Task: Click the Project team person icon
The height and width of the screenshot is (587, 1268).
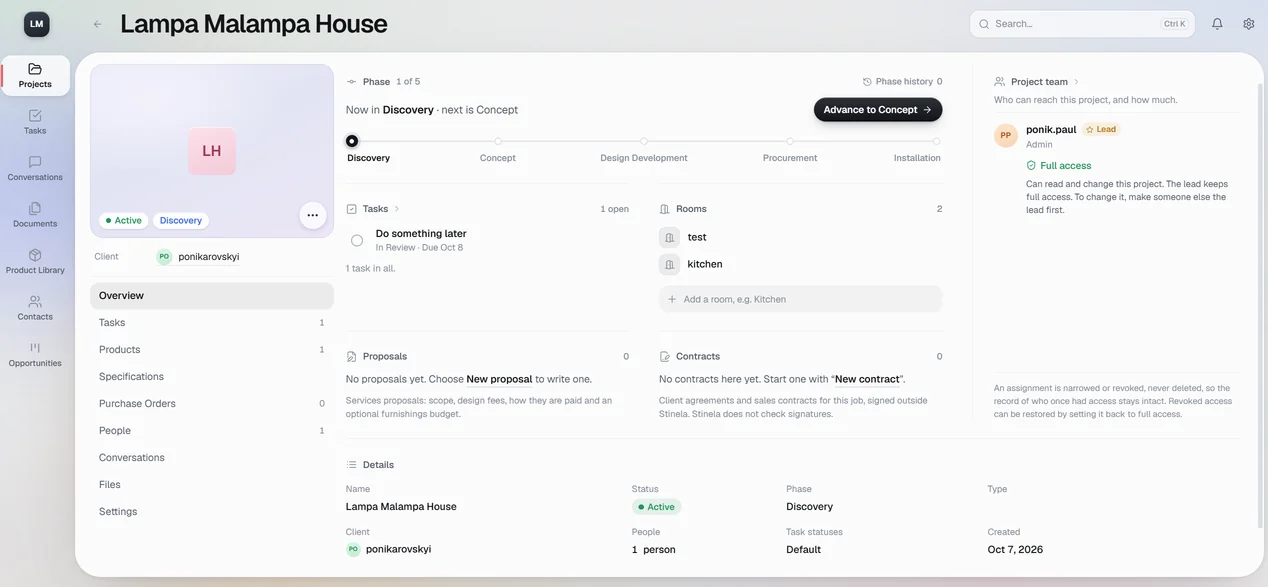Action: (999, 82)
